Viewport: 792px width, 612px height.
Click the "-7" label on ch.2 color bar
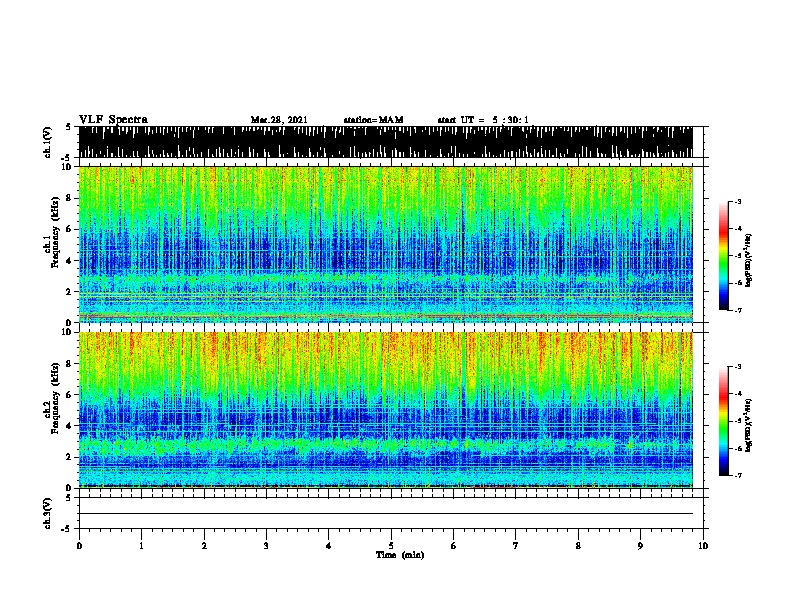pos(738,476)
